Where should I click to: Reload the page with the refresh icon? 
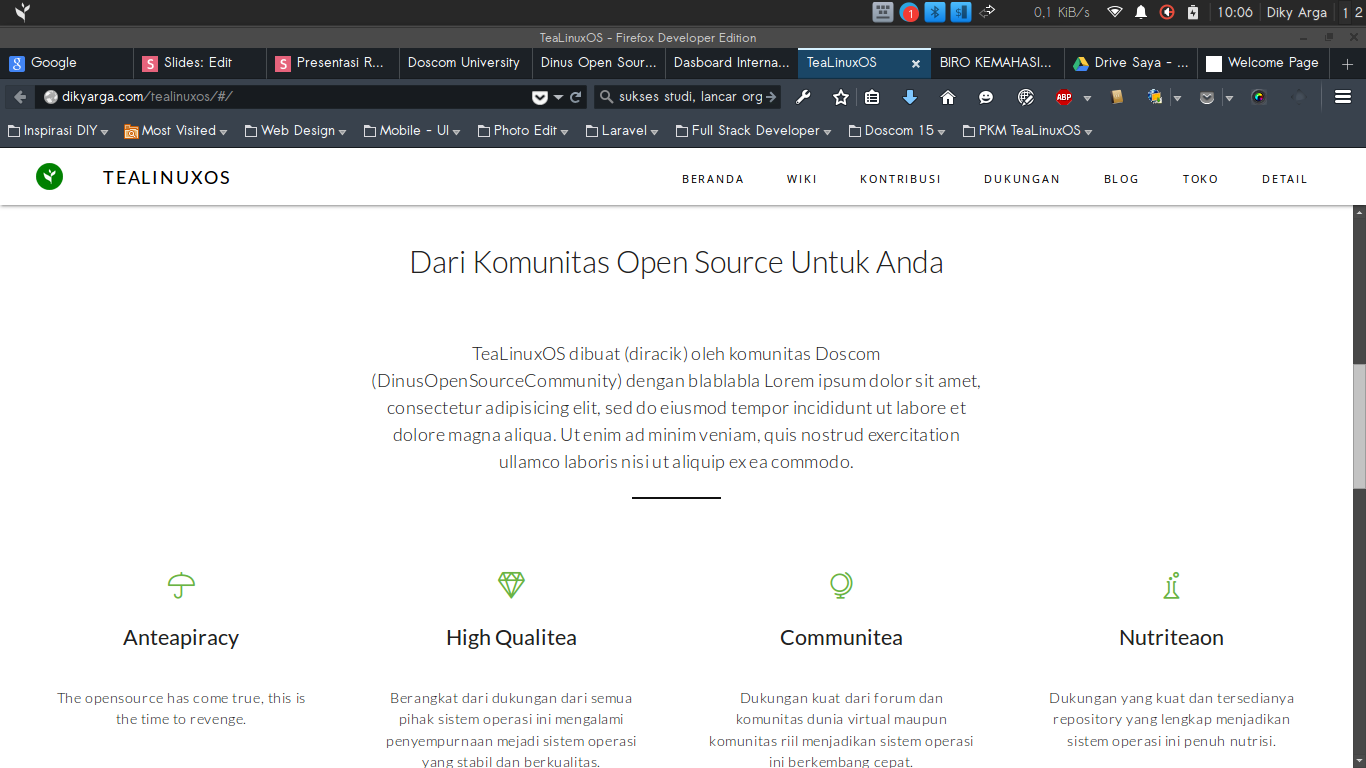575,97
